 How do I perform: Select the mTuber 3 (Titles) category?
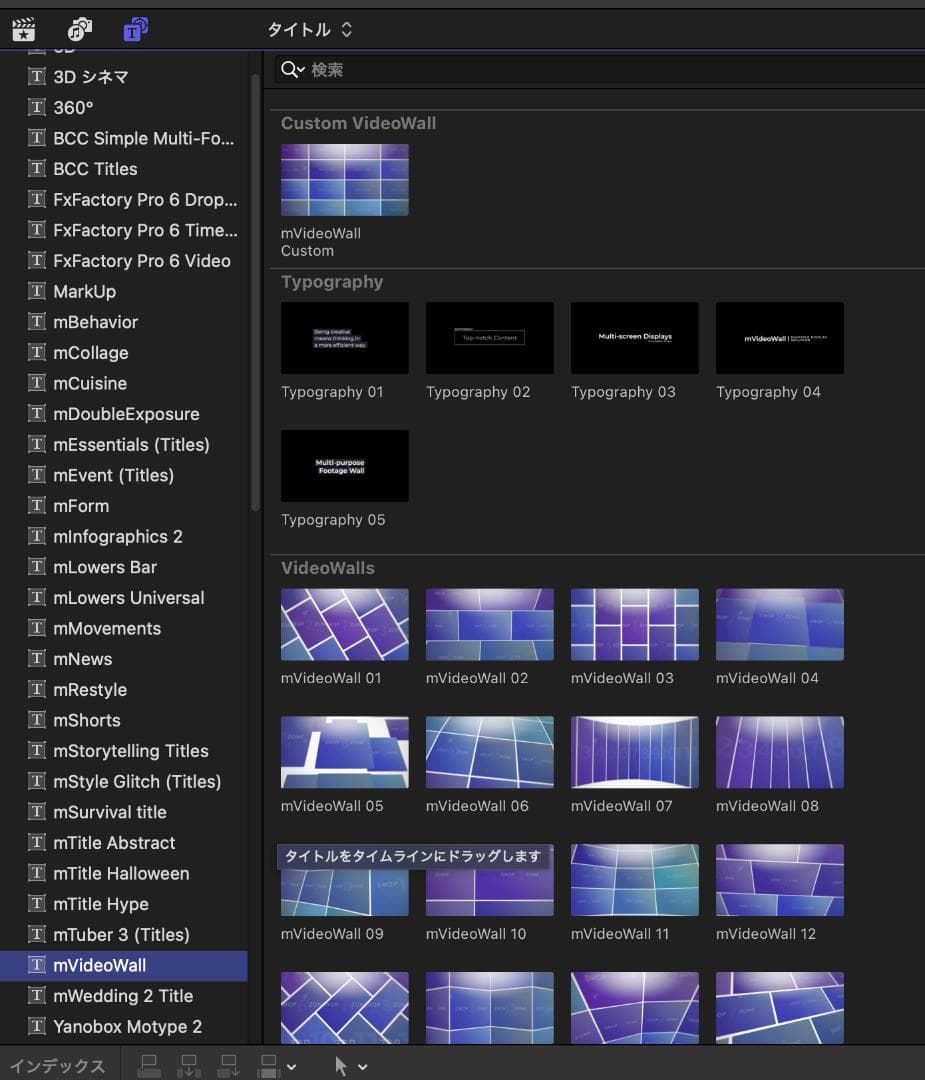121,935
